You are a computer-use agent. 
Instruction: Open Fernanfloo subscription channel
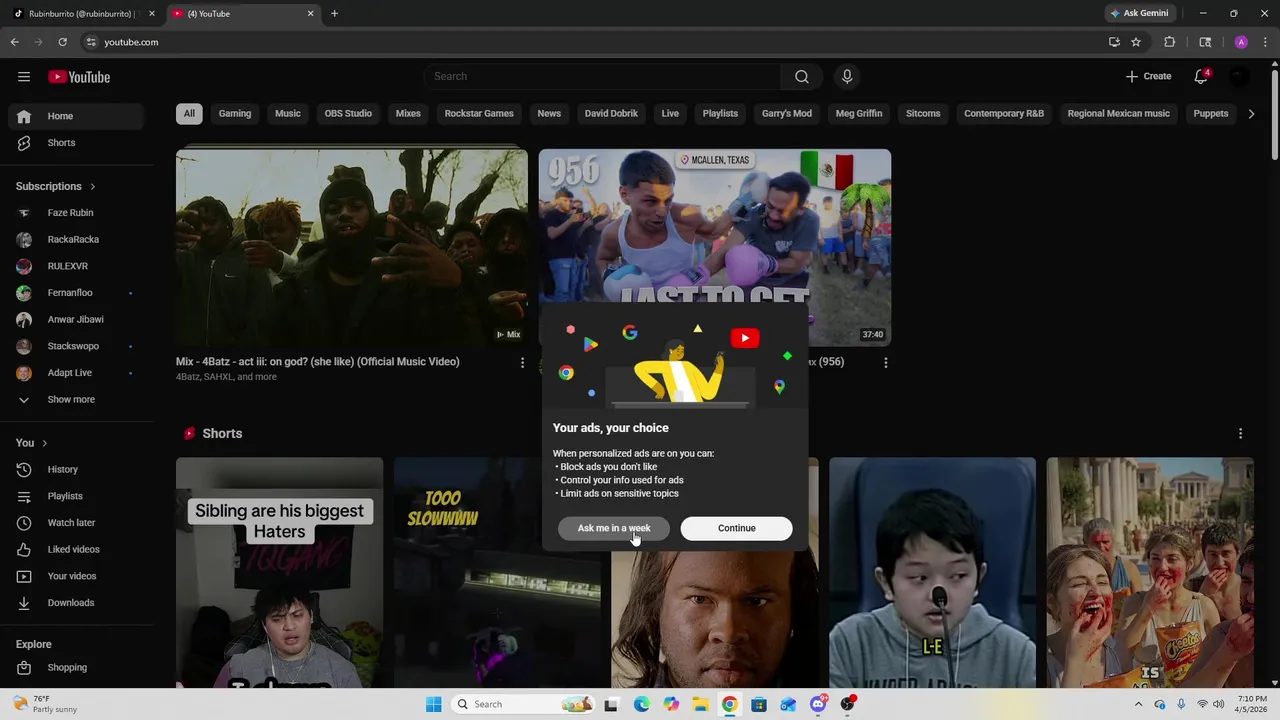click(77, 293)
